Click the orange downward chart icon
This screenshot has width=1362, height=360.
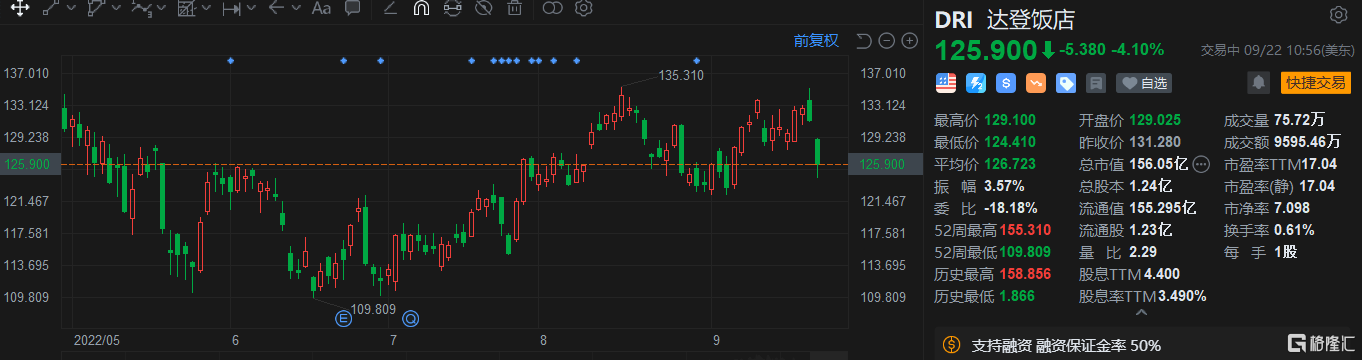coord(1036,83)
